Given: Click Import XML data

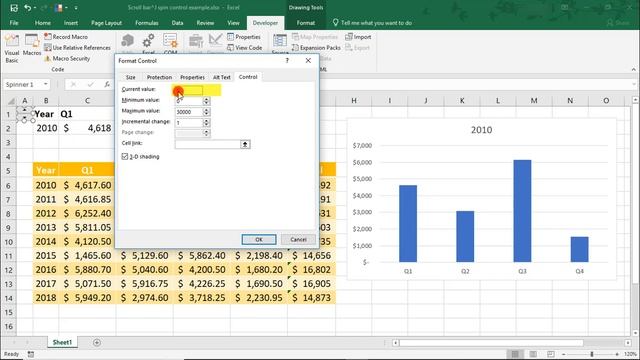Looking at the screenshot, I should [x=358, y=37].
